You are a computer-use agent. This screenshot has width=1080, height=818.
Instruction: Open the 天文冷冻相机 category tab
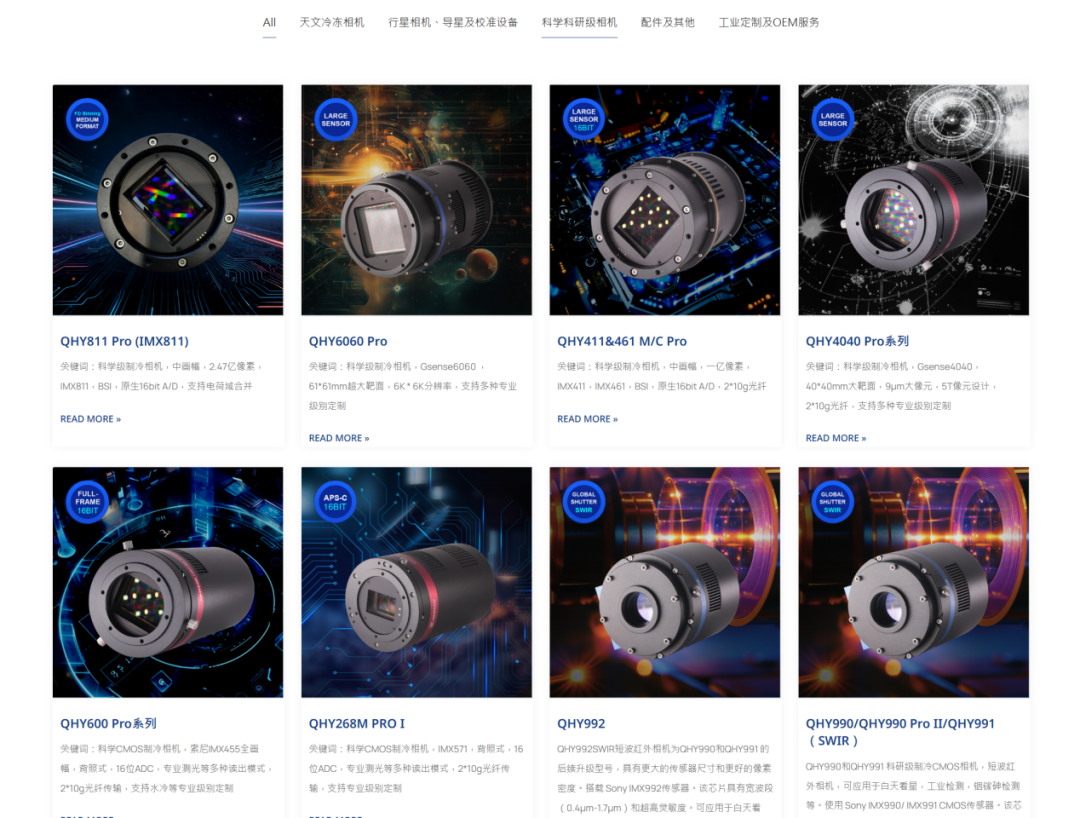click(x=332, y=23)
